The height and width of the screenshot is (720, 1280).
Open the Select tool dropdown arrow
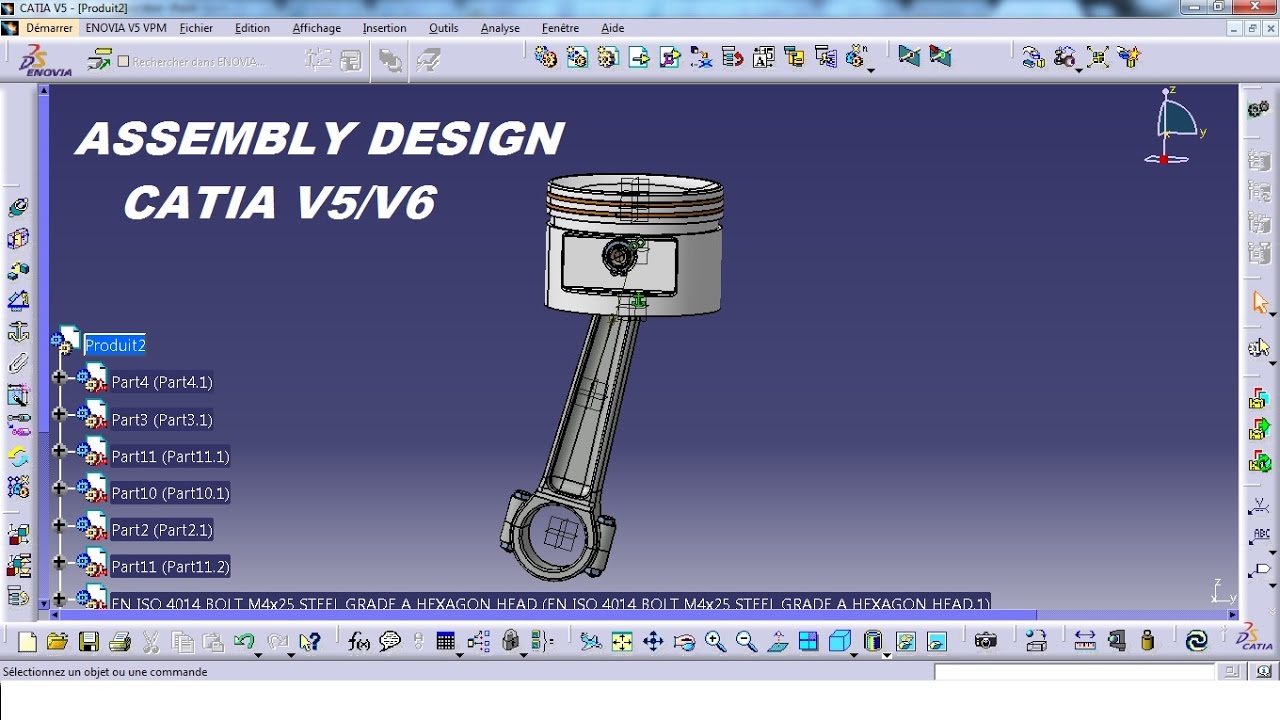click(1273, 314)
